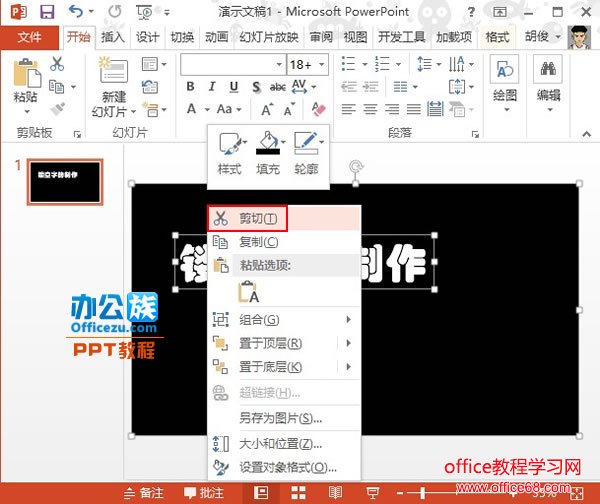Screen dimensions: 600x504
Task: Toggle text Shadow formatting
Action: pos(256,87)
